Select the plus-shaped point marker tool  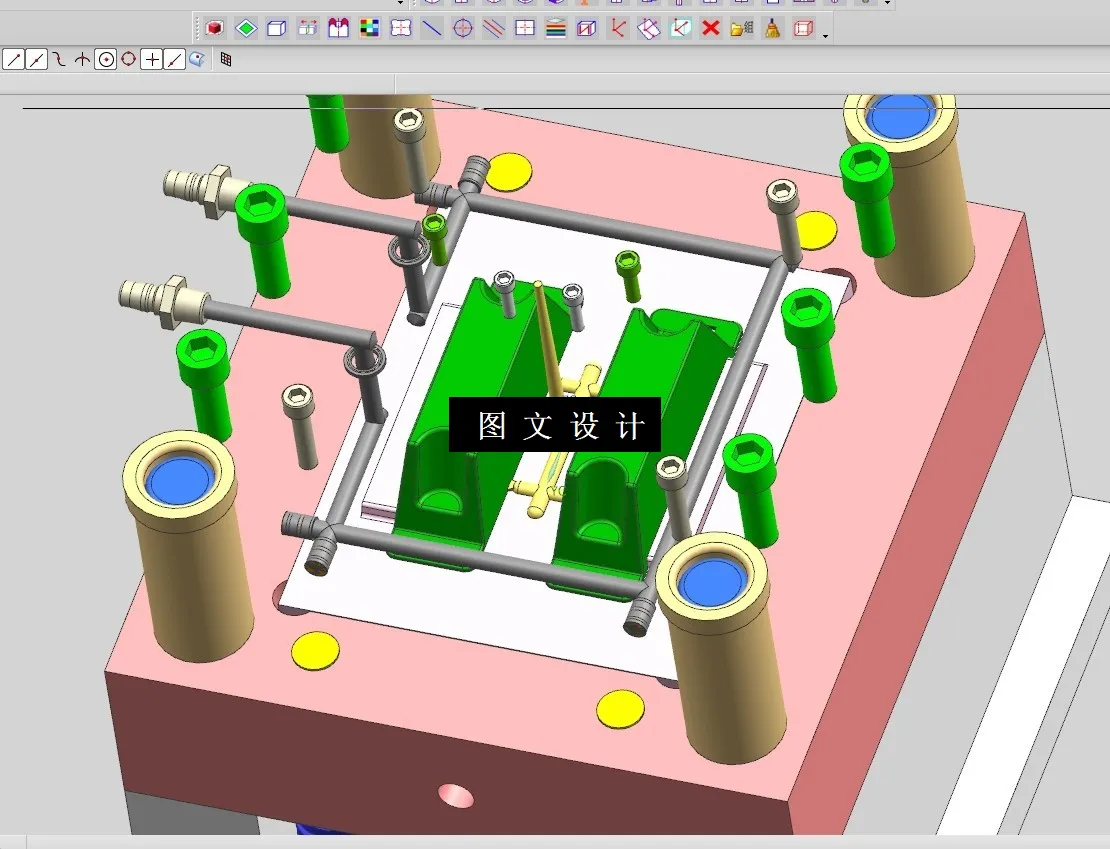coord(150,59)
